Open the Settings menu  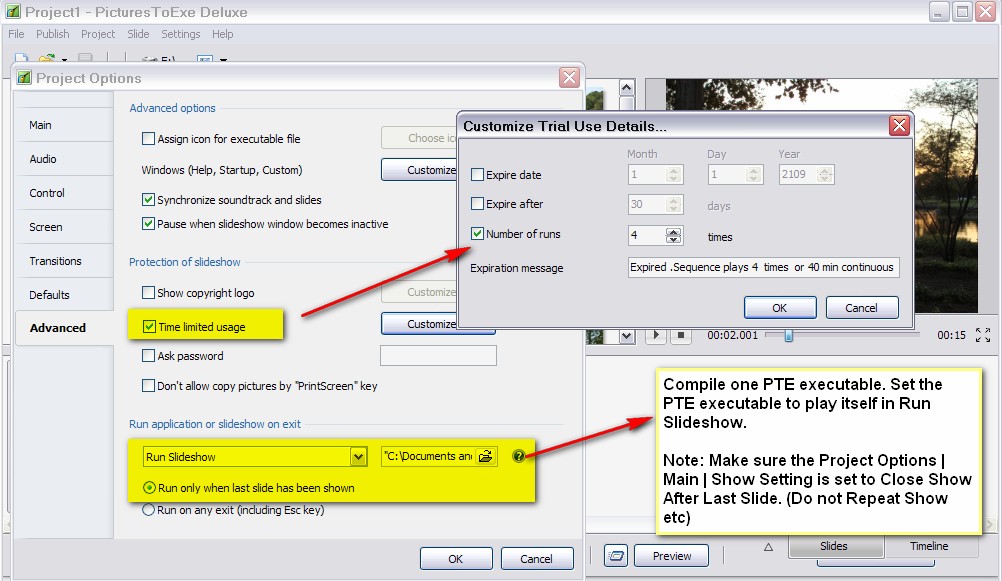(180, 34)
